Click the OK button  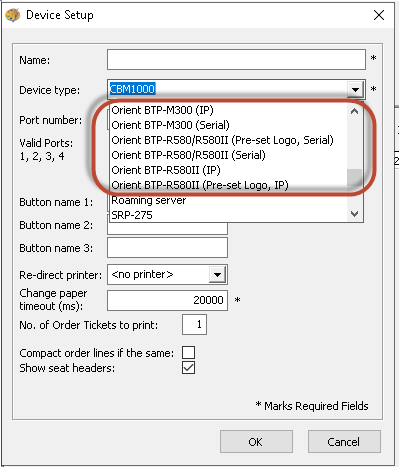256,442
